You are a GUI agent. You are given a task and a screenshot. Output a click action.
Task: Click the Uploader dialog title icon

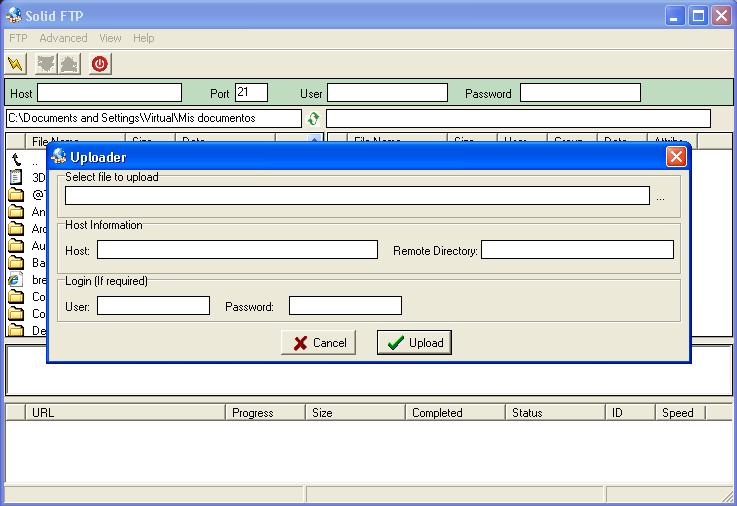59,156
